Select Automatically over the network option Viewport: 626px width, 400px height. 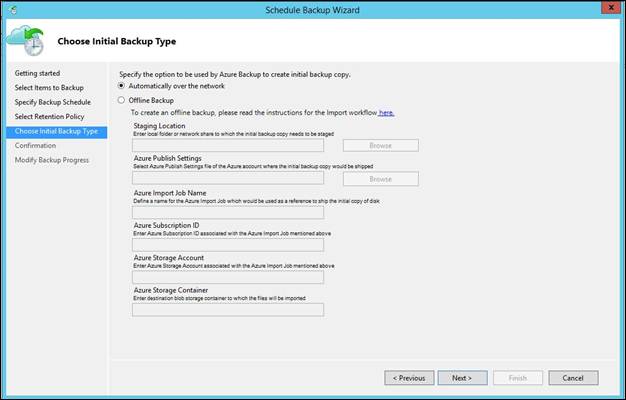[122, 87]
